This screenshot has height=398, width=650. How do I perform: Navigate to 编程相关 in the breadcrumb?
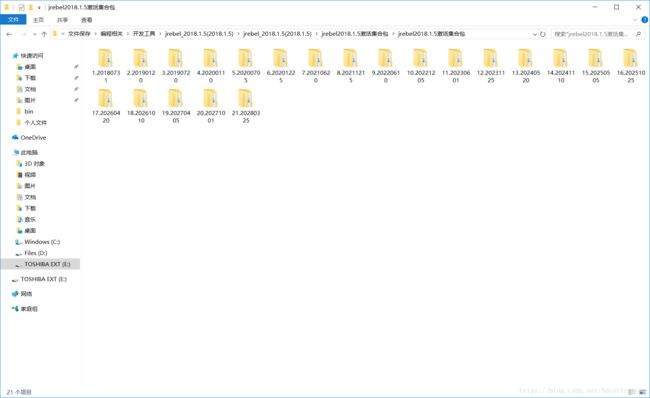(x=112, y=34)
